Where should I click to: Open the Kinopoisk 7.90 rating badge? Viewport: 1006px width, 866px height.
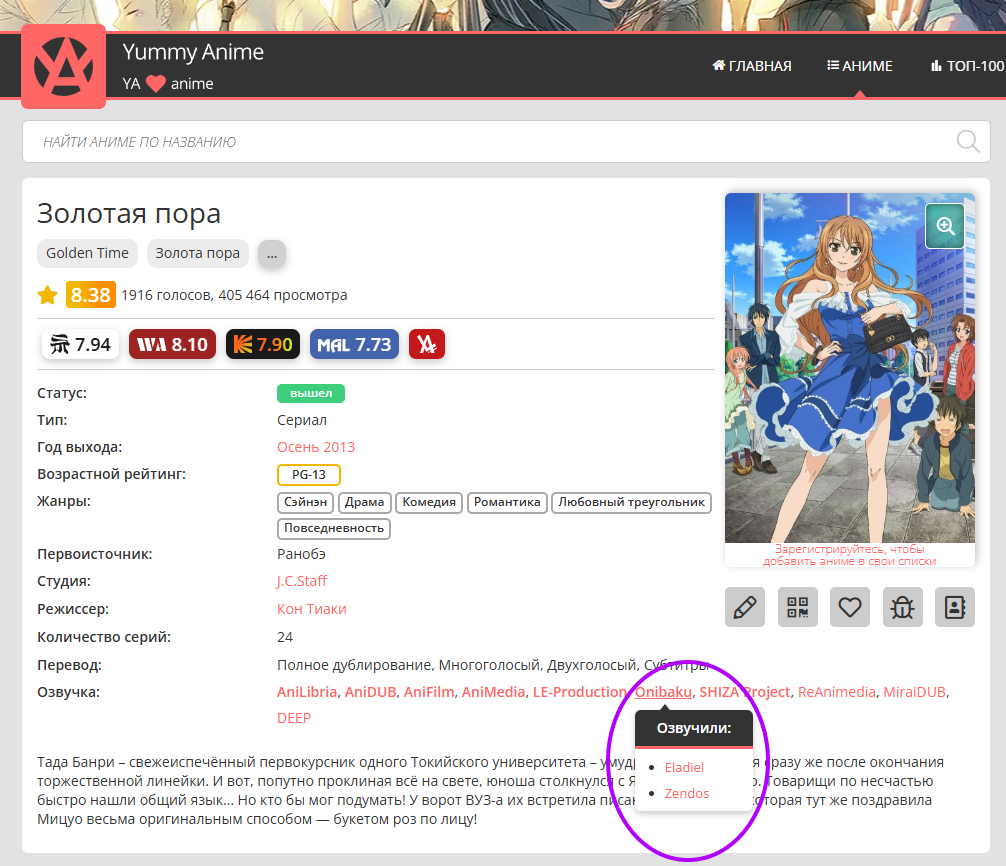click(263, 344)
